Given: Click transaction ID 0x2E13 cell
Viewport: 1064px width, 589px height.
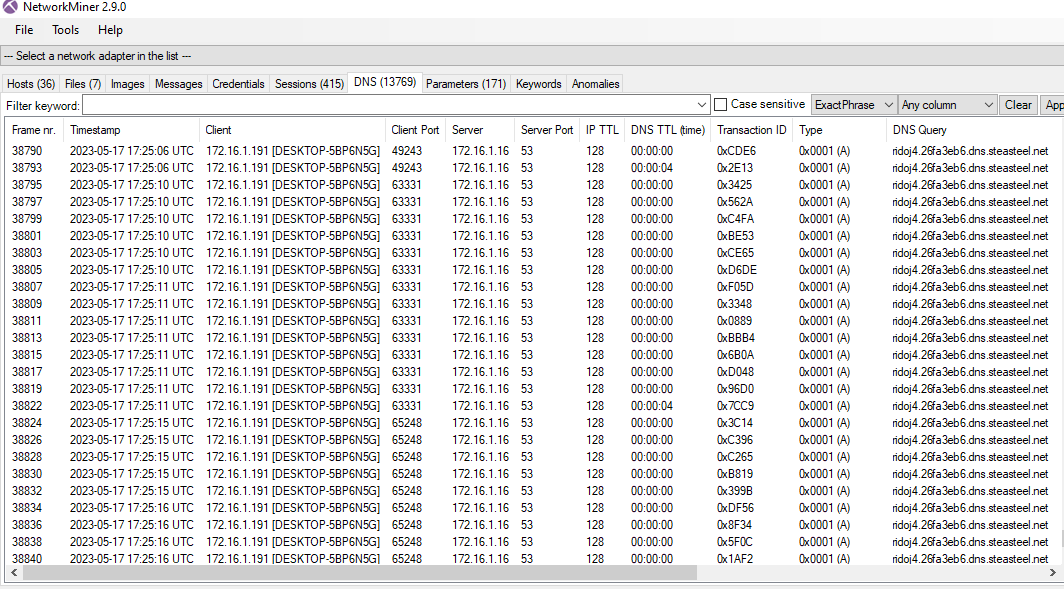Looking at the screenshot, I should (x=735, y=168).
